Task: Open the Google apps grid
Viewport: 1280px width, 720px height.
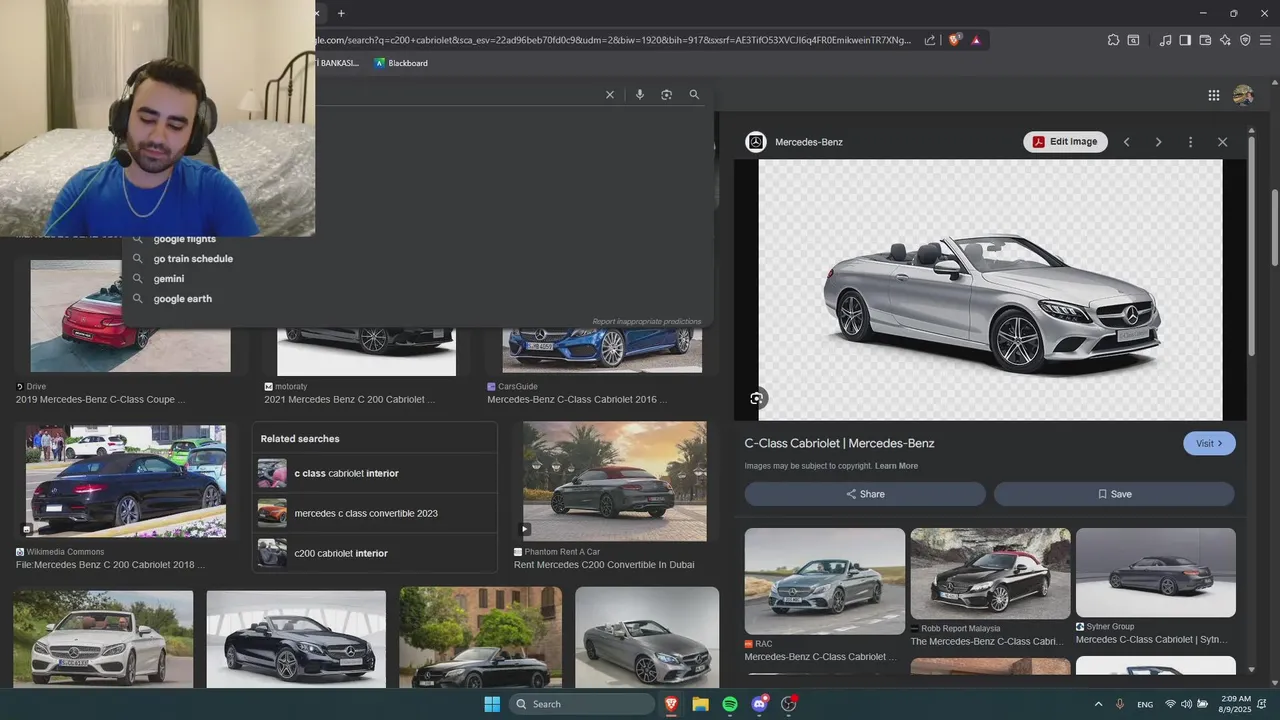Action: (1213, 95)
